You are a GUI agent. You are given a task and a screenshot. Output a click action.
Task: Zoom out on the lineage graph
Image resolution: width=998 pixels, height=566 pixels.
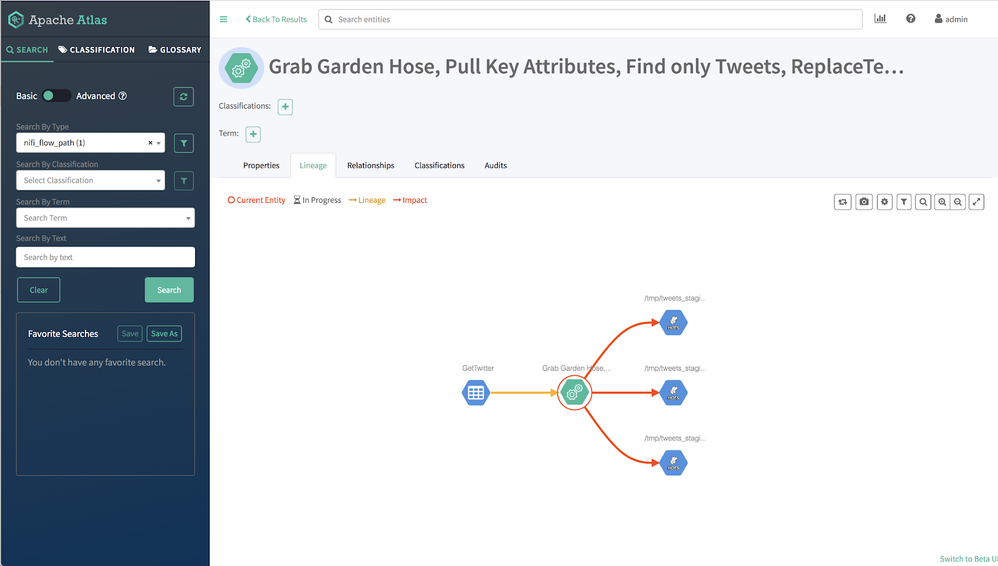958,202
